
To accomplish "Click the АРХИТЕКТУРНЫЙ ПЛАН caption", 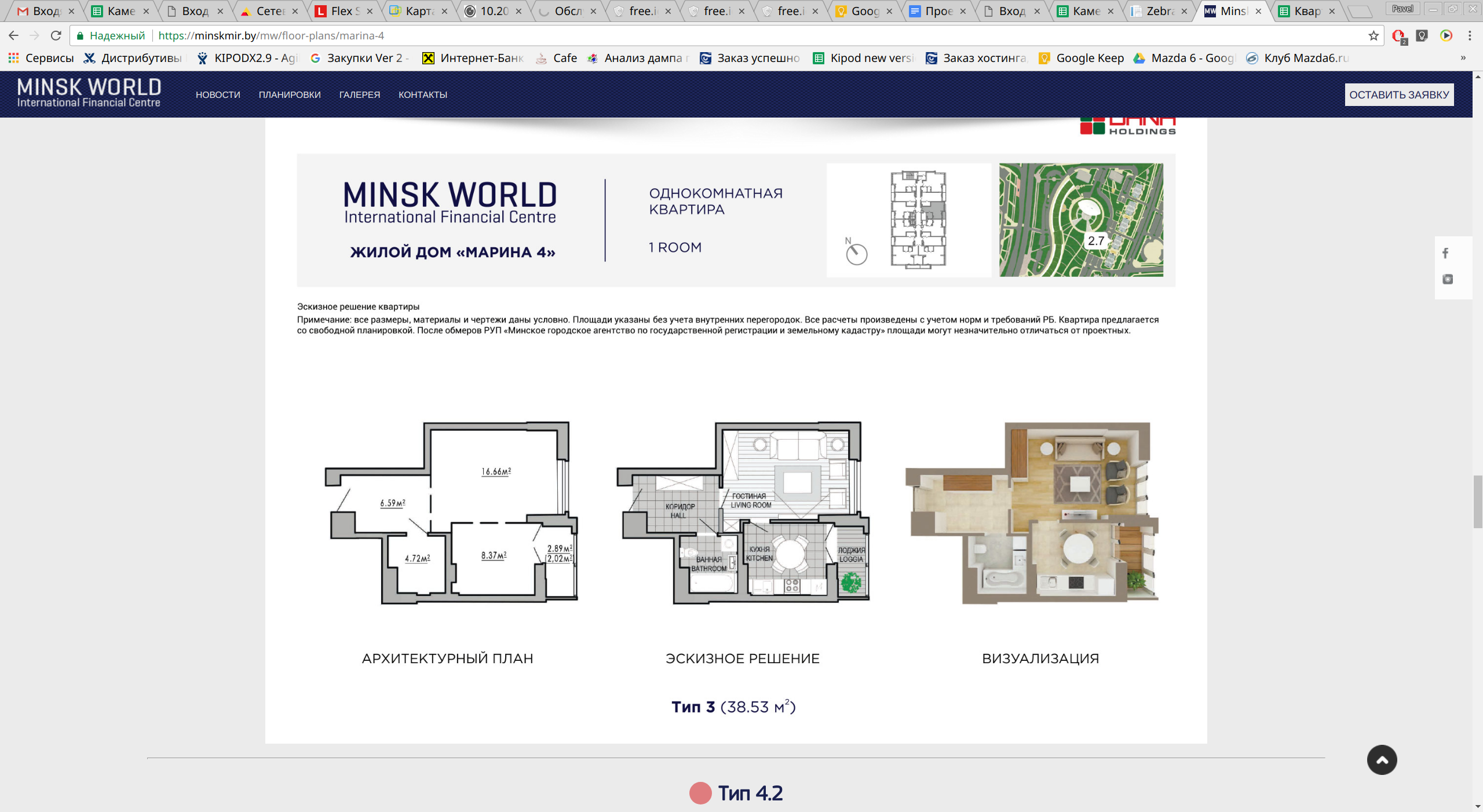I will tap(447, 659).
